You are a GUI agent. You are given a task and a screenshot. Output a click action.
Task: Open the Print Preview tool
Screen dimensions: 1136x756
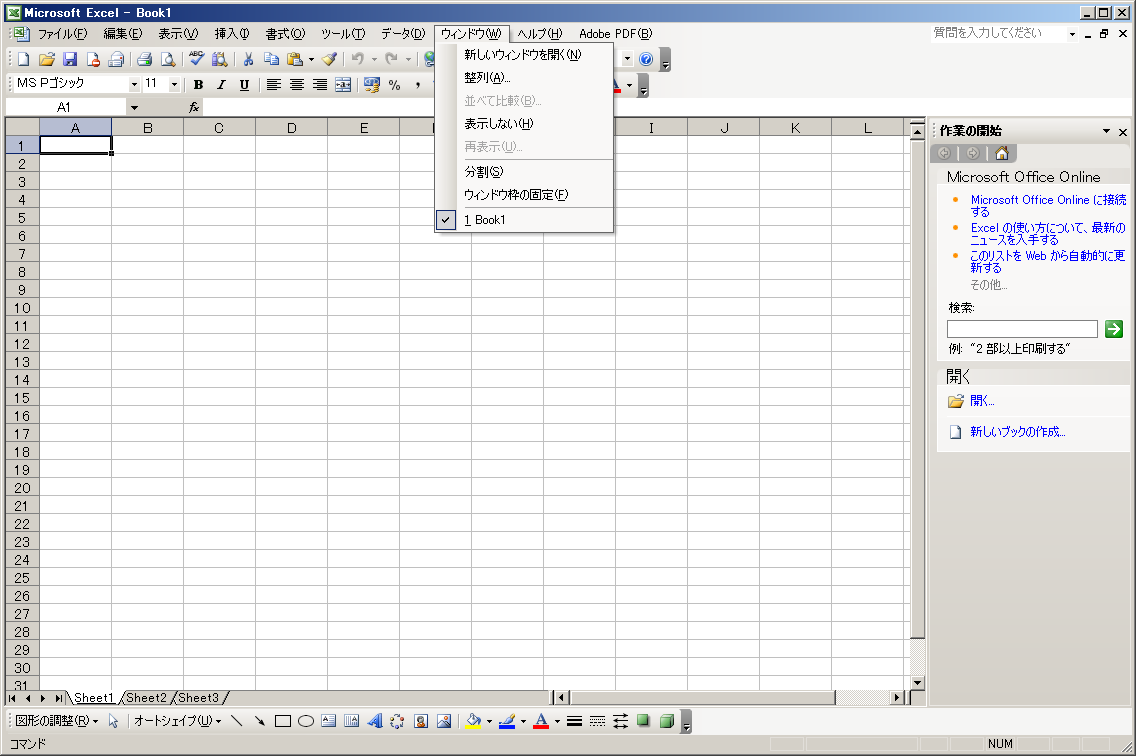pyautogui.click(x=168, y=59)
